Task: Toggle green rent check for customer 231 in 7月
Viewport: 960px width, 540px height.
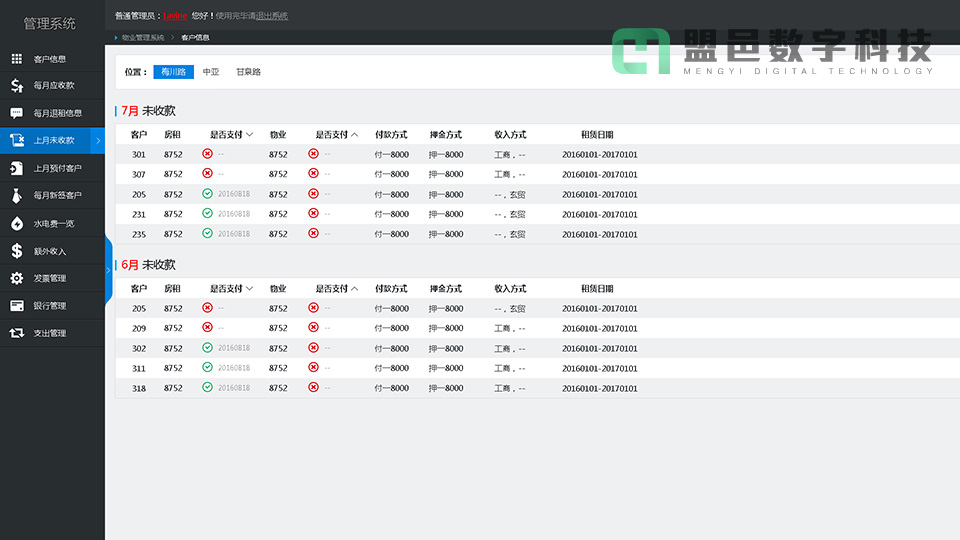Action: point(207,214)
